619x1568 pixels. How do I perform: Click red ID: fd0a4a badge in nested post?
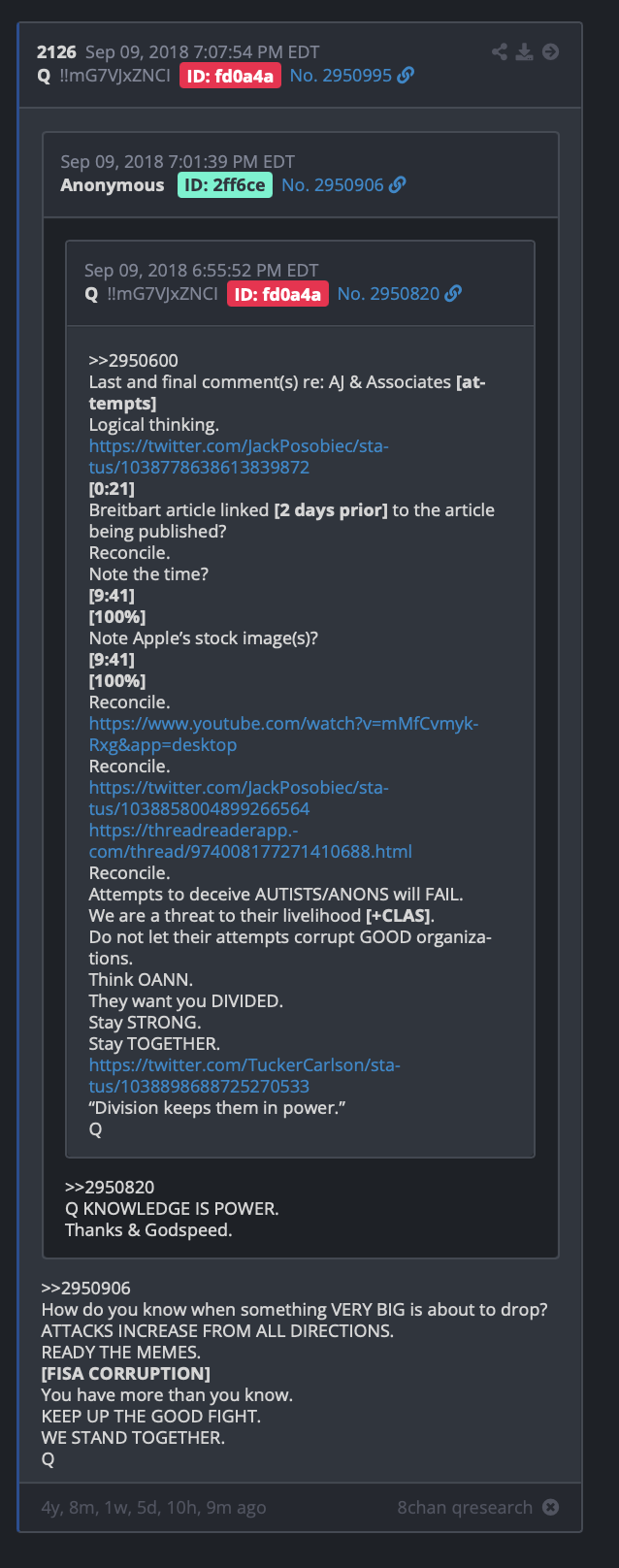[277, 294]
